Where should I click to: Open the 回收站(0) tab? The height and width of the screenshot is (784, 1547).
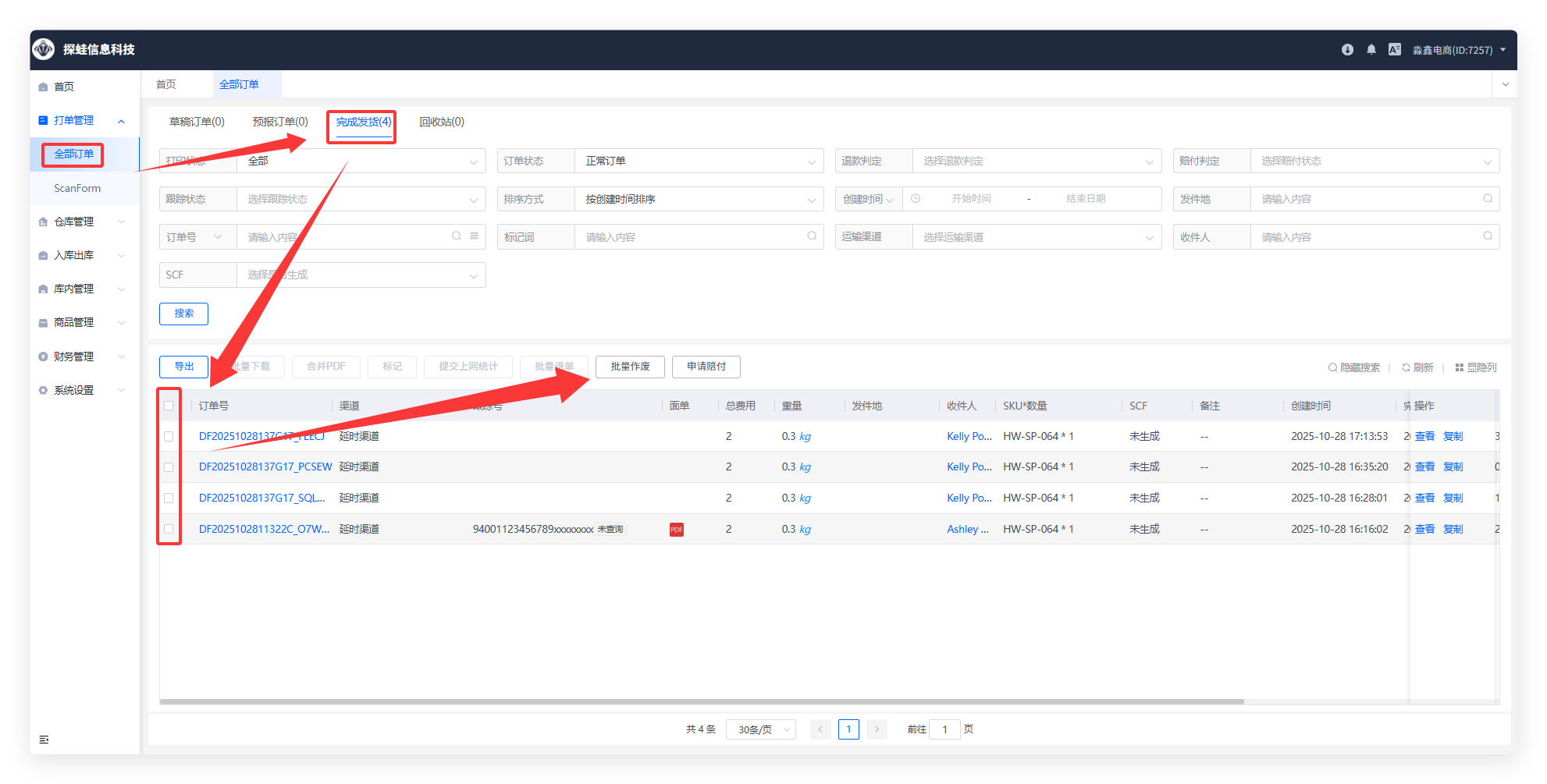(x=441, y=122)
